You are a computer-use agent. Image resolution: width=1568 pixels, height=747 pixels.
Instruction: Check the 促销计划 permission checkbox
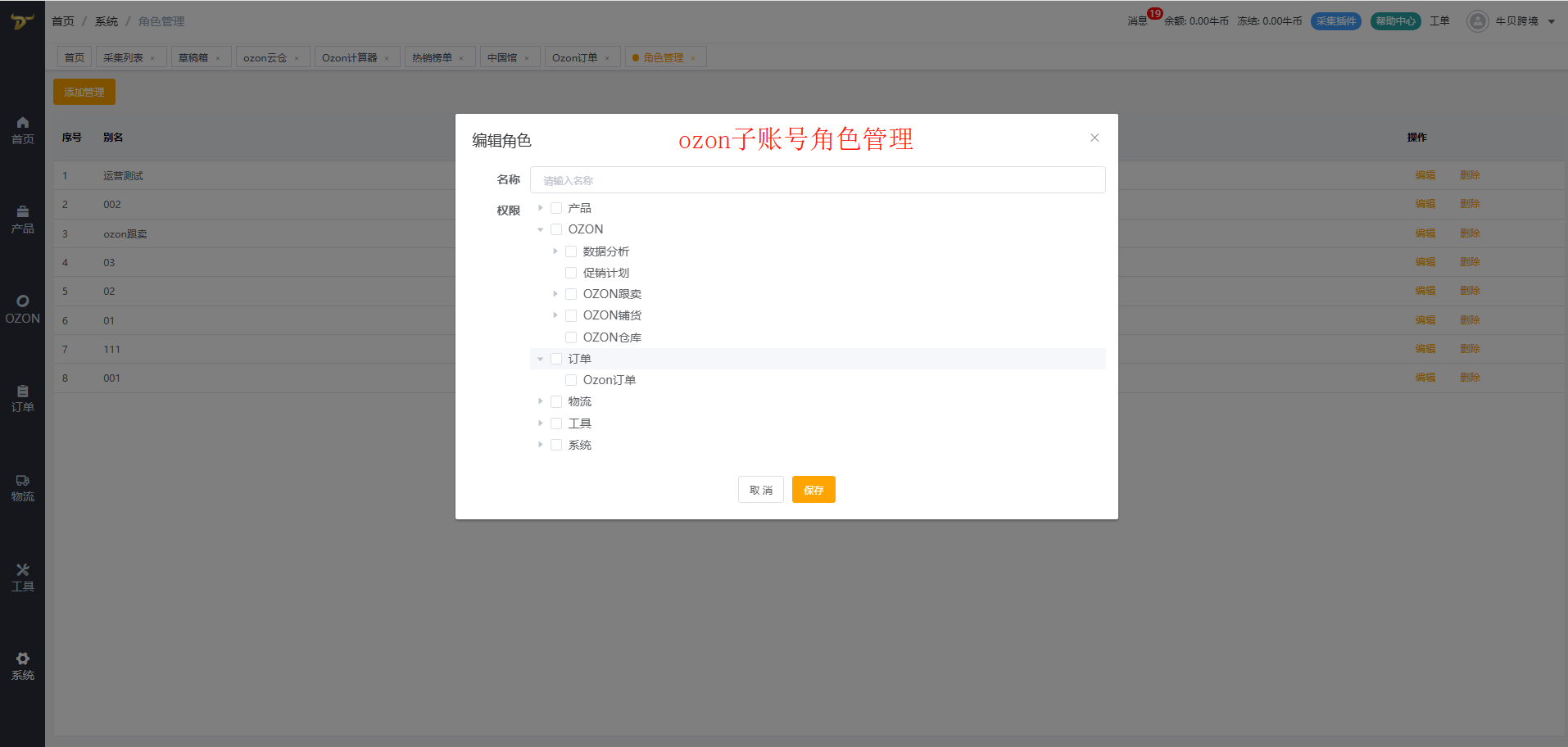571,273
